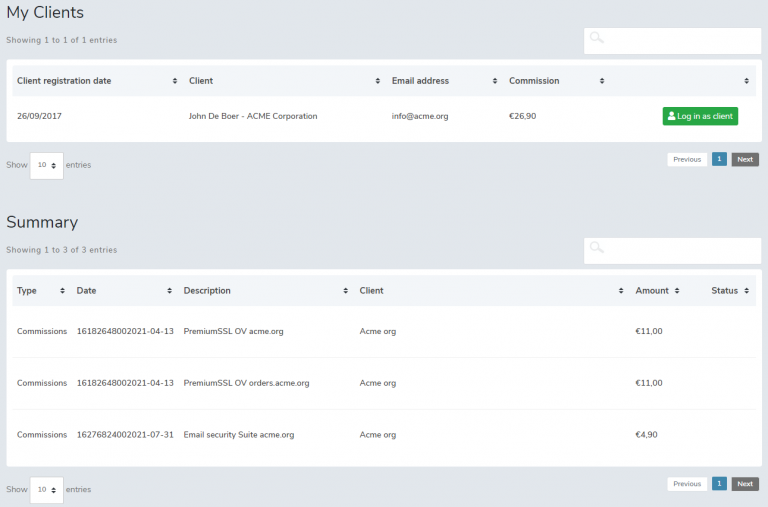The width and height of the screenshot is (768, 507).
Task: Click the Log in as client button
Action: pyautogui.click(x=700, y=116)
